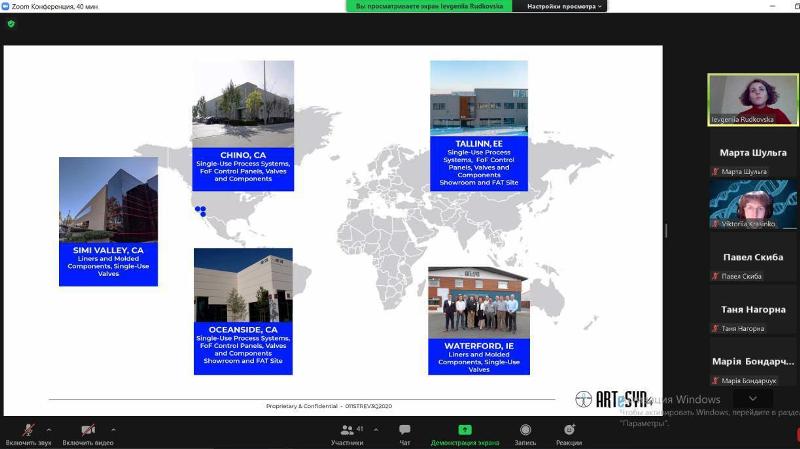Select Павел Скиба participant tile
Screen dimensions: 800x449
pos(753,257)
